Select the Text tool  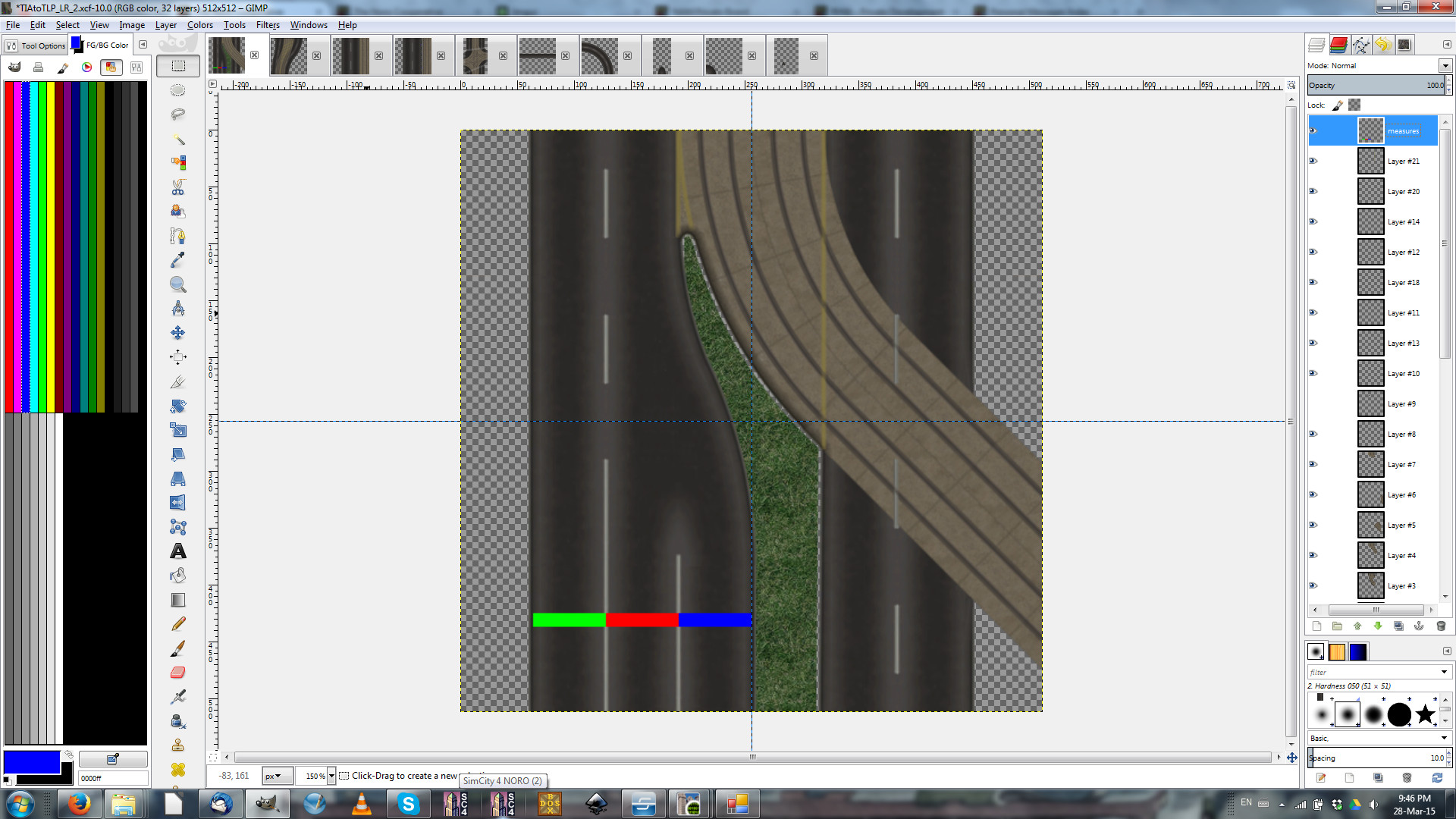178,551
